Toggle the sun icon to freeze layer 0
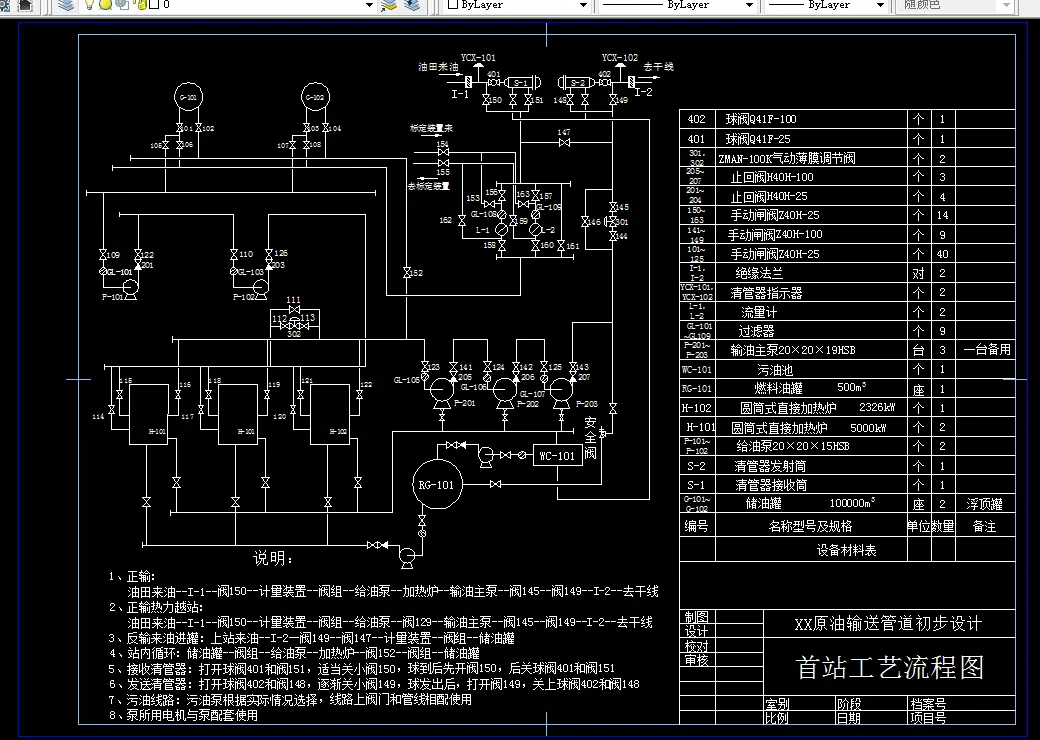The height and width of the screenshot is (740, 1040). (x=106, y=6)
